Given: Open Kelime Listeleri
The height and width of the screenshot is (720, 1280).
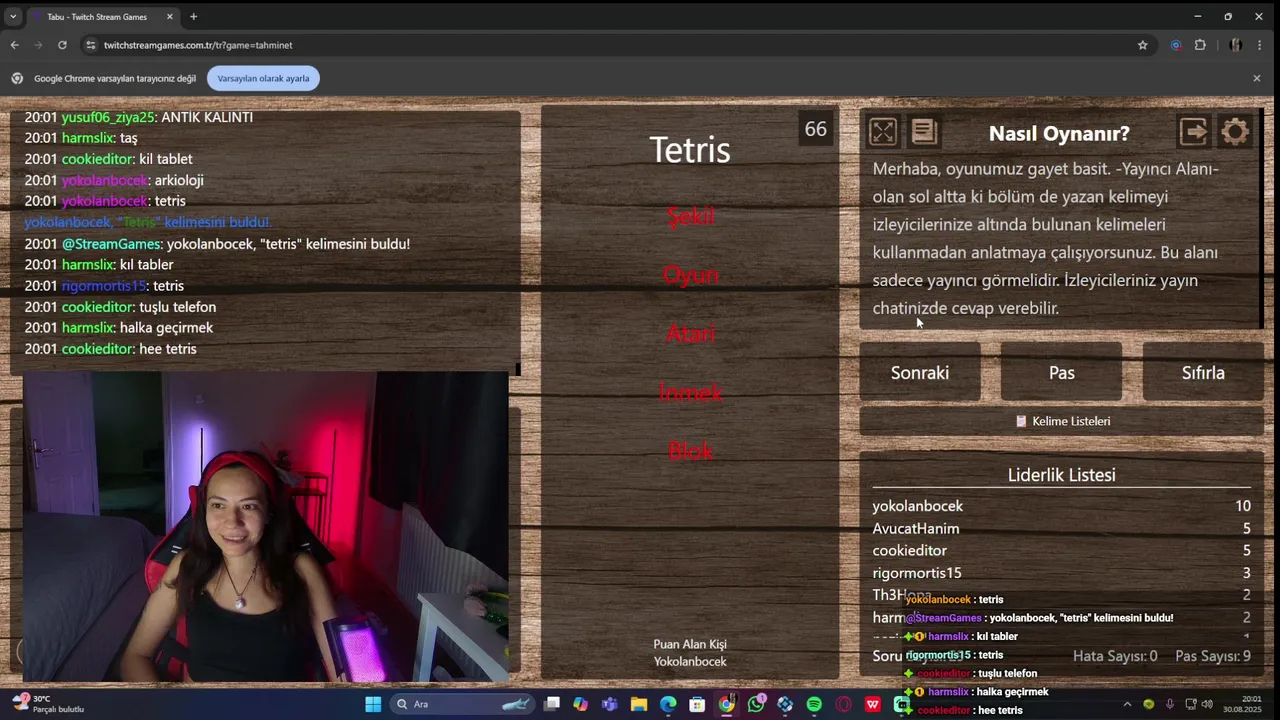Looking at the screenshot, I should click(x=1062, y=421).
